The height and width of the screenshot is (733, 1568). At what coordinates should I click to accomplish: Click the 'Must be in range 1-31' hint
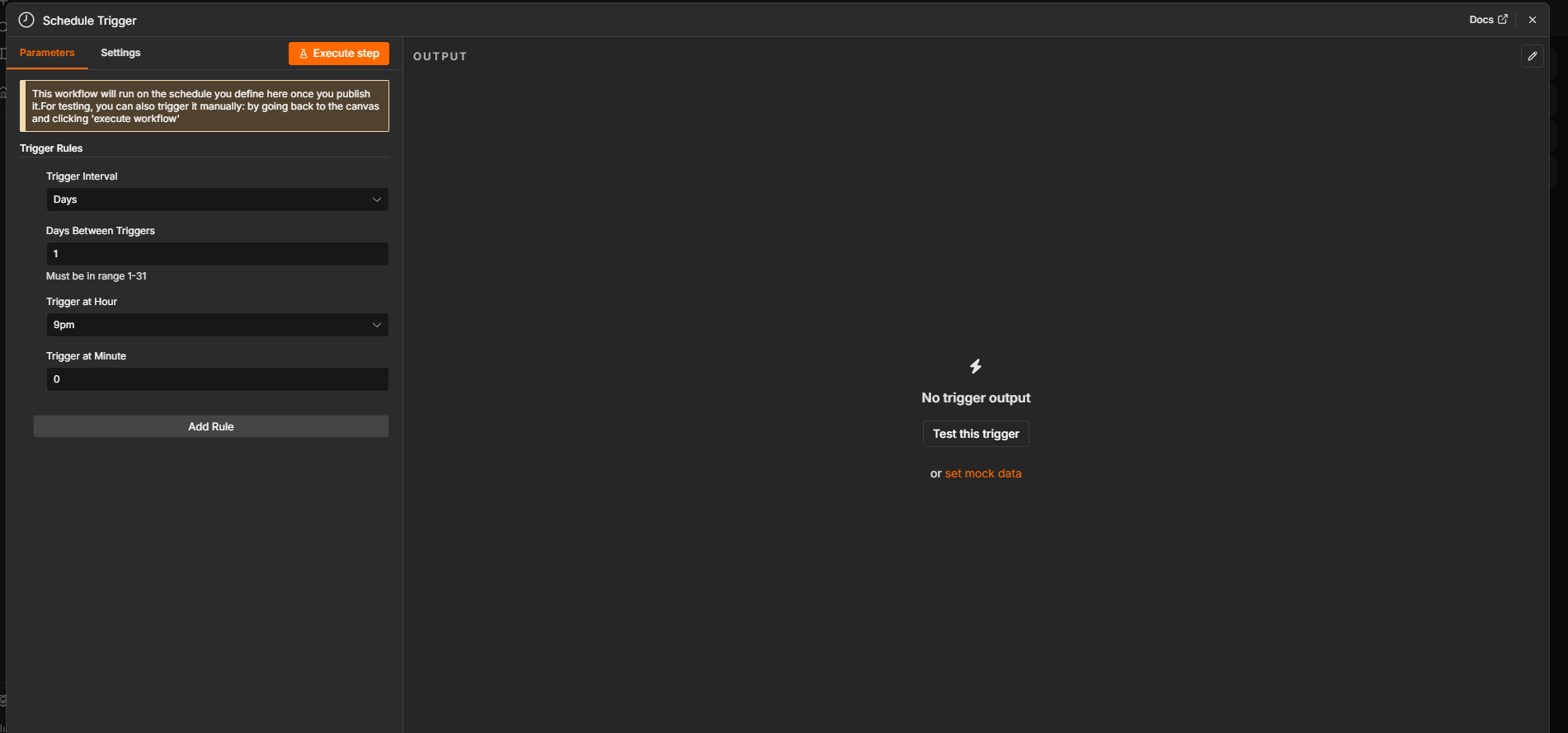click(x=97, y=276)
